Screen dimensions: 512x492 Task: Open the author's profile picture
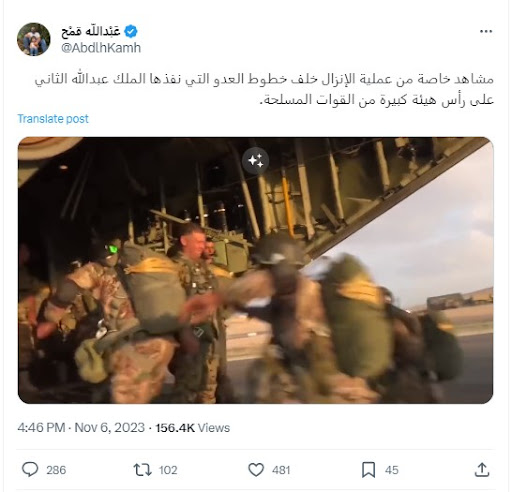click(x=34, y=39)
